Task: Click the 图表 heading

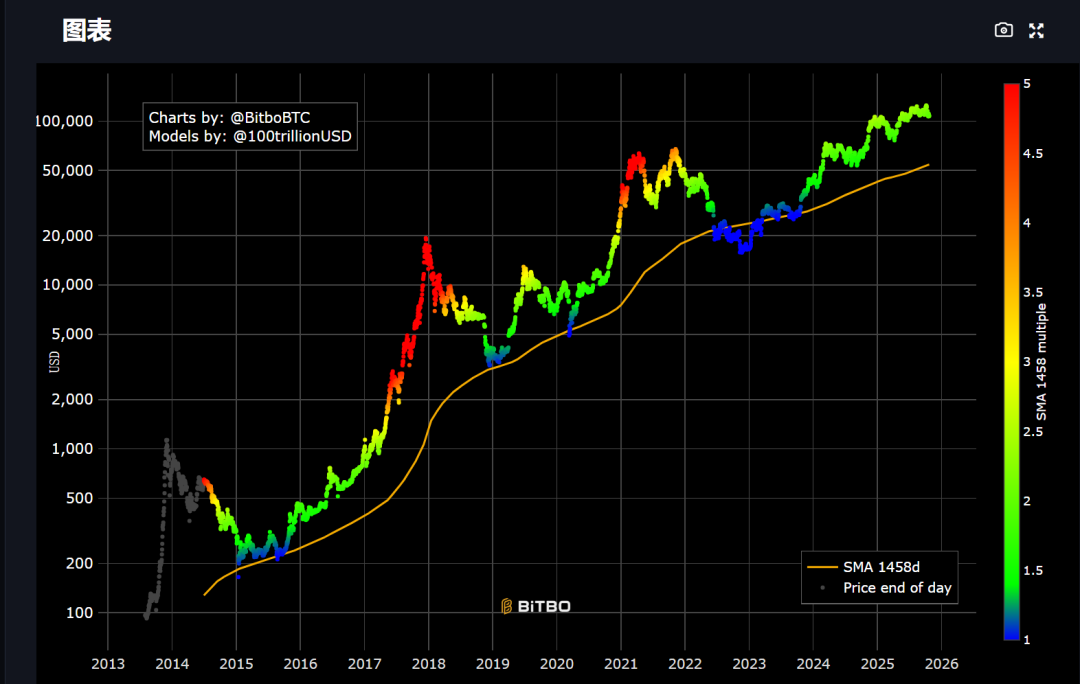Action: (x=86, y=30)
